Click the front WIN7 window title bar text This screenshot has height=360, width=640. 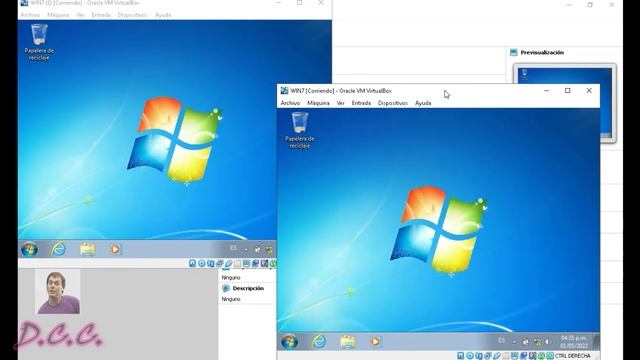pyautogui.click(x=341, y=91)
